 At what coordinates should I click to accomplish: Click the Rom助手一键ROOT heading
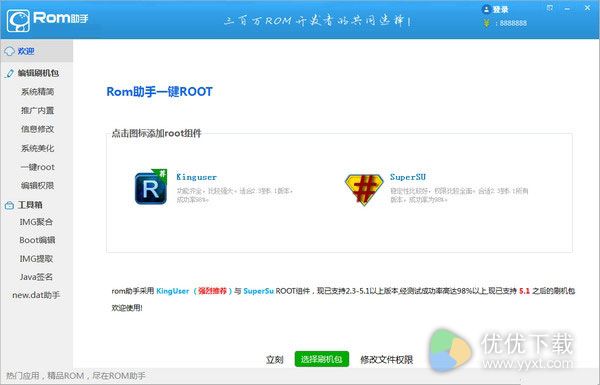click(x=159, y=92)
